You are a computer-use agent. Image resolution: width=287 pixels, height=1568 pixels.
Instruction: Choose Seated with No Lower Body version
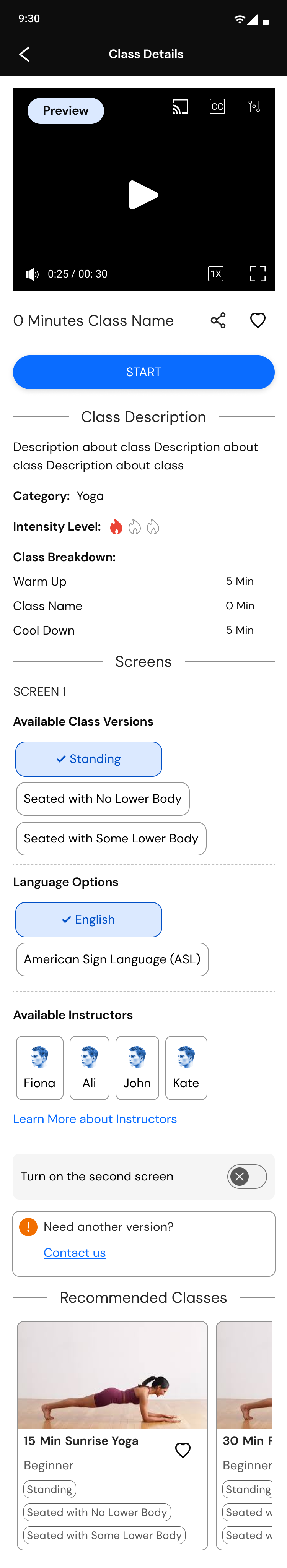coord(103,799)
